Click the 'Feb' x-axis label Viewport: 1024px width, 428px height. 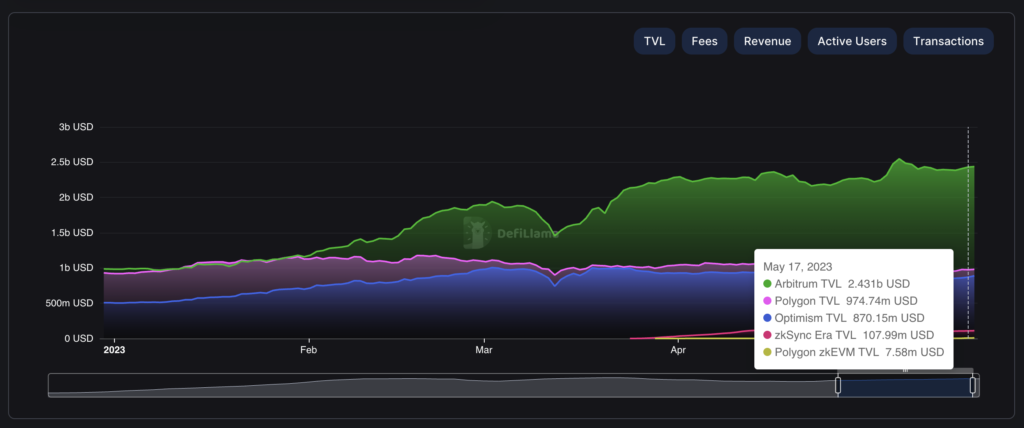pyautogui.click(x=308, y=350)
